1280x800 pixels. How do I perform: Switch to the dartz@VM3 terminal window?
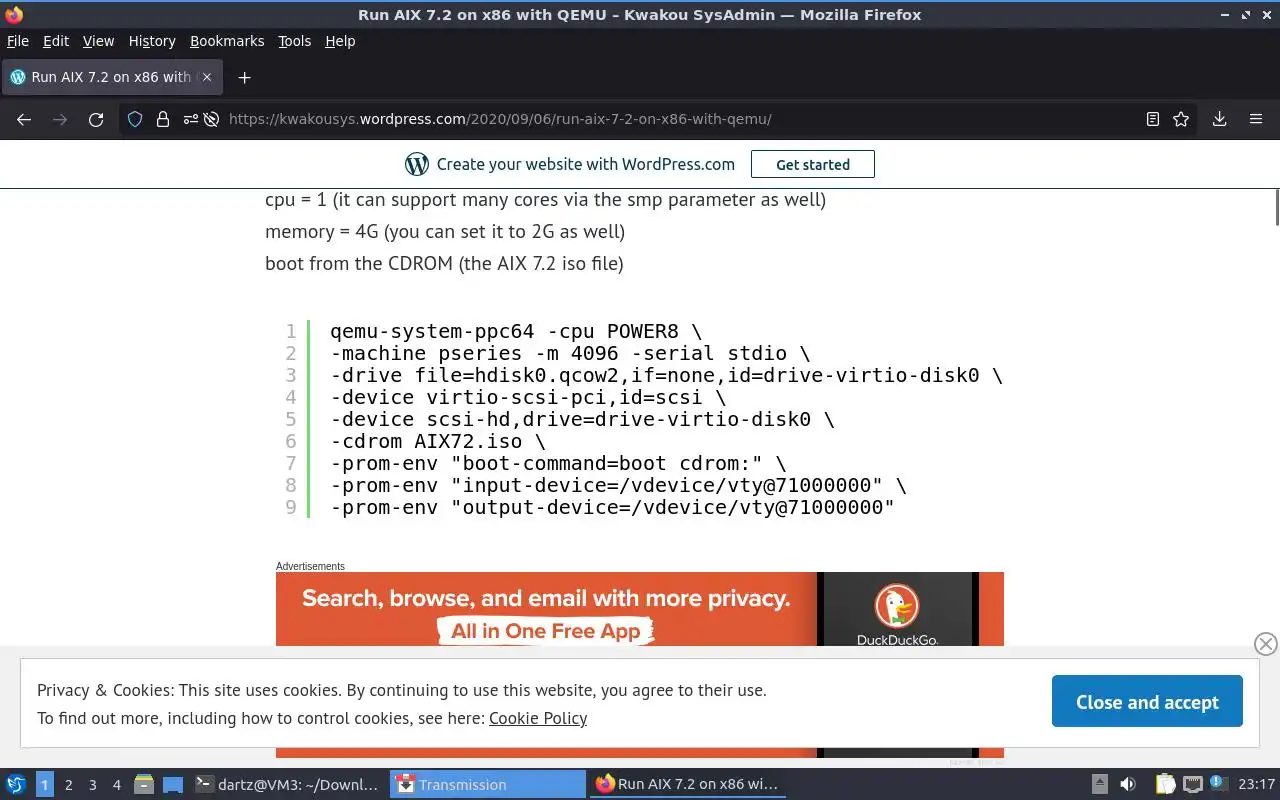[x=288, y=784]
